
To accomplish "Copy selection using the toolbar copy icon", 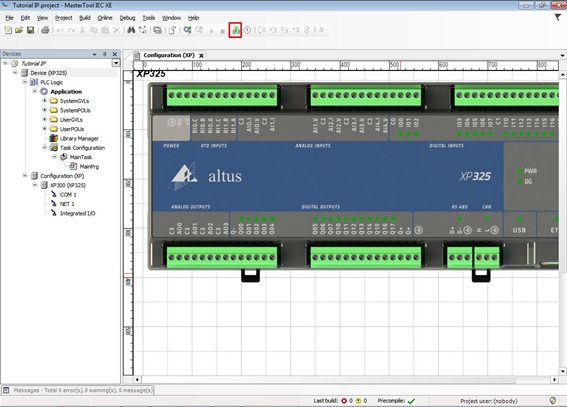I will [x=94, y=30].
